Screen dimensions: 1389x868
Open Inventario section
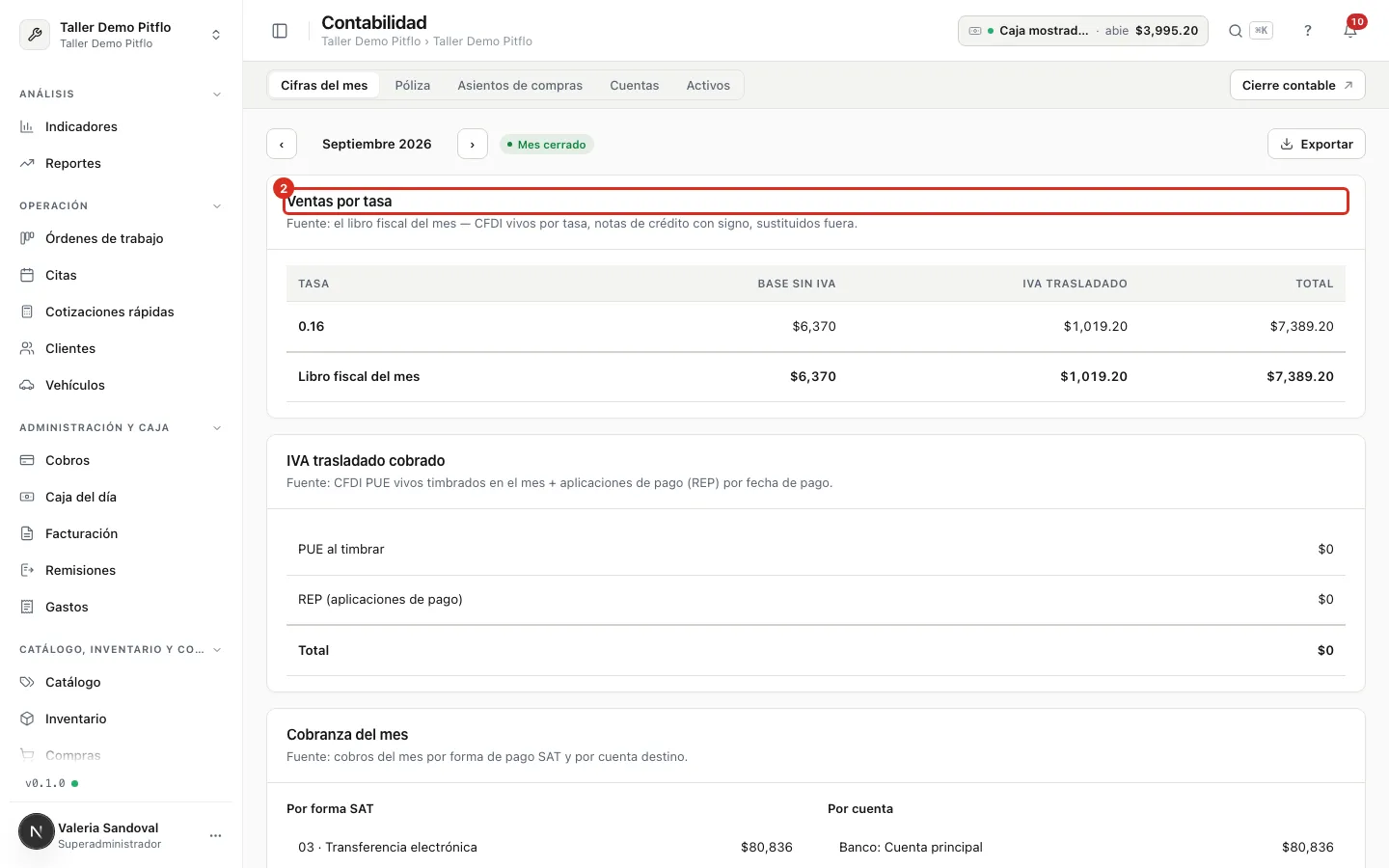click(121, 719)
